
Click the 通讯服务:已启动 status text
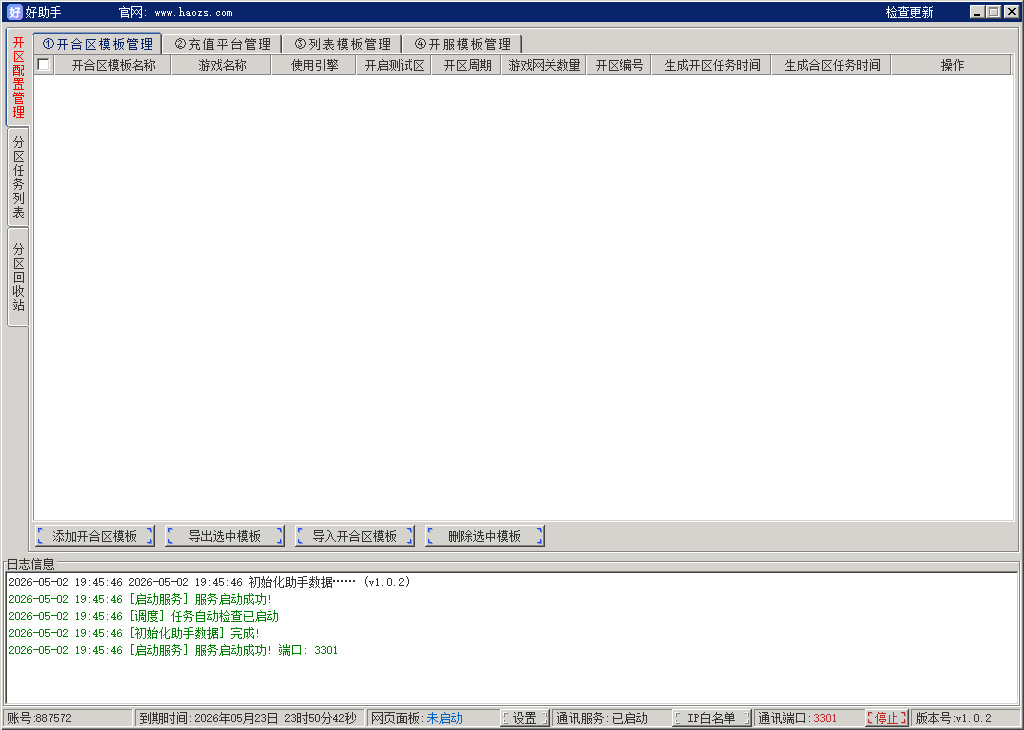[601, 718]
